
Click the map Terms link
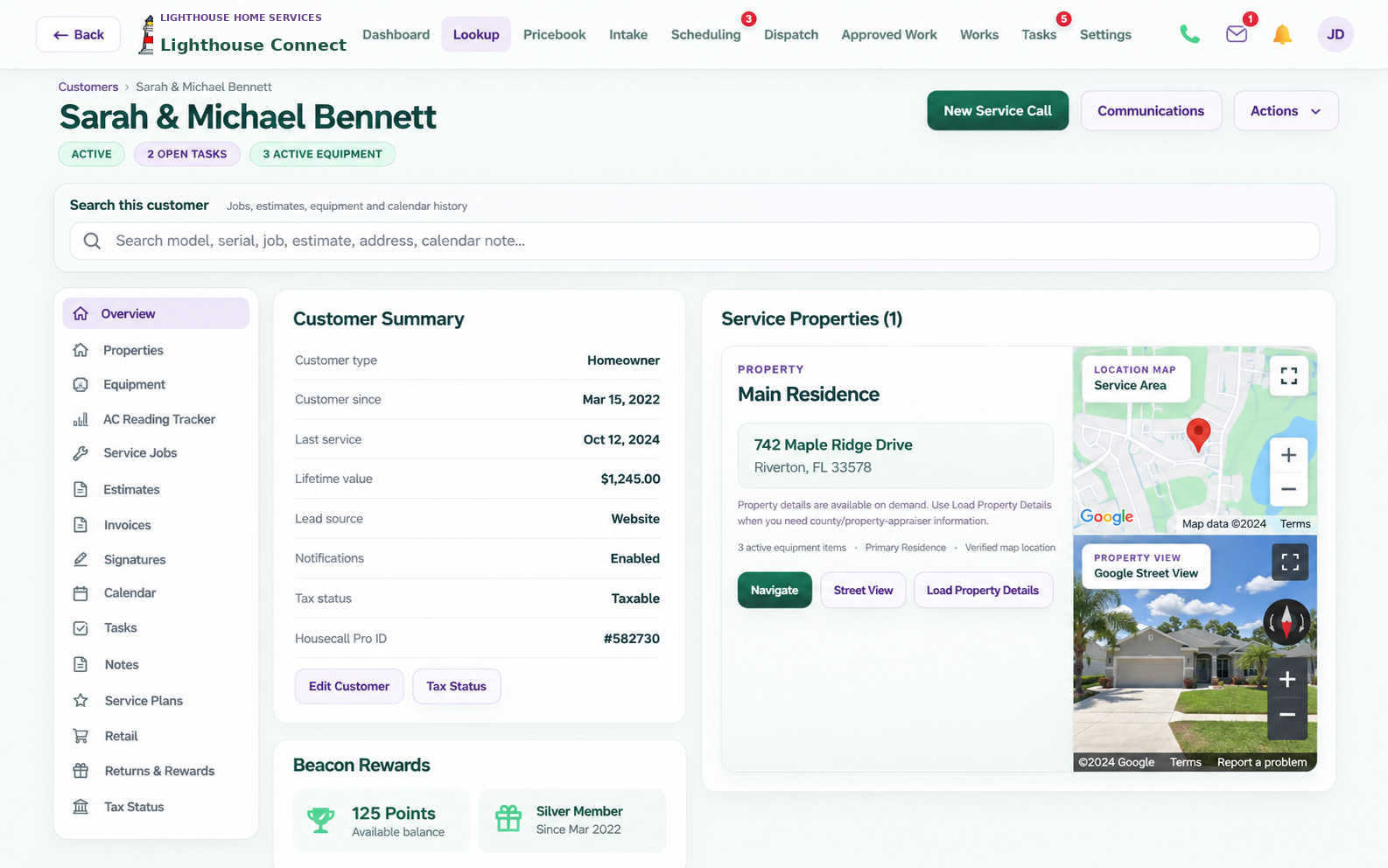coord(1295,523)
